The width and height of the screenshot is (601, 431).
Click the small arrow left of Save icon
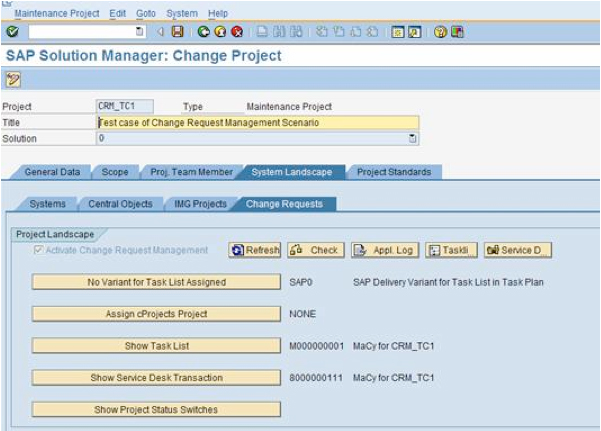tap(161, 32)
